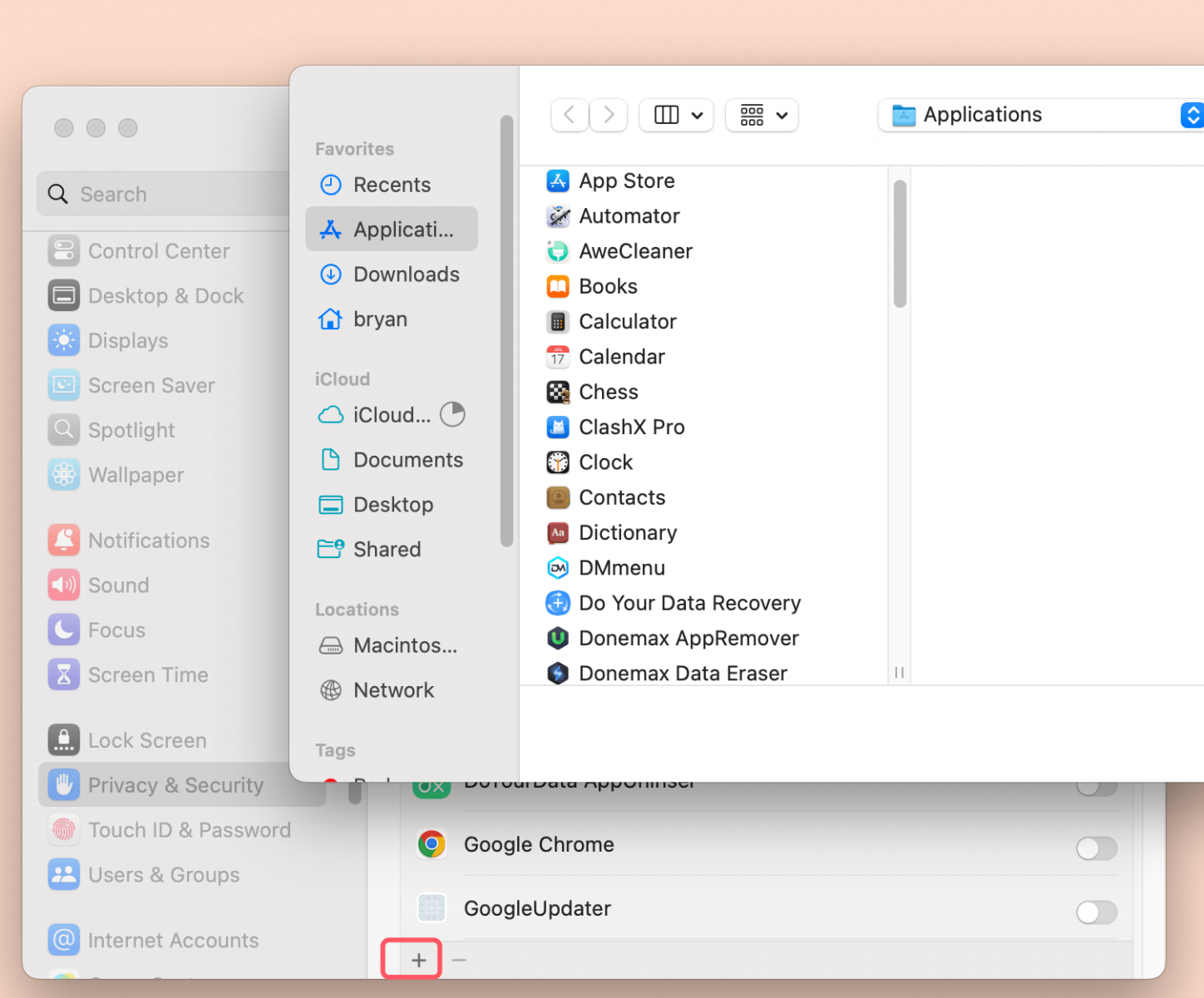Open the group-by grid dropdown
This screenshot has height=998, width=1204.
[x=762, y=115]
